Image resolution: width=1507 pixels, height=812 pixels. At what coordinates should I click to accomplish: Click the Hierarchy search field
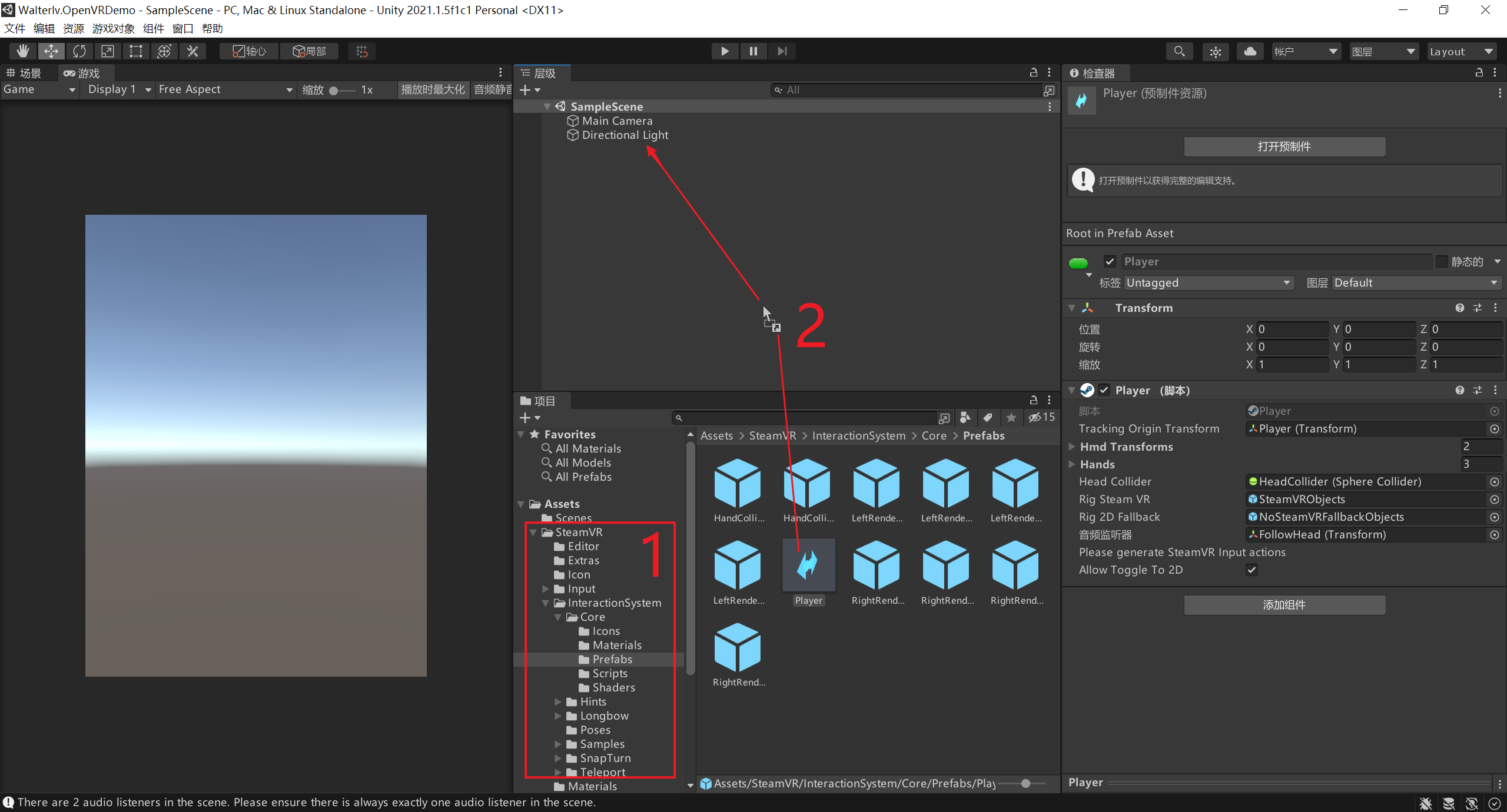click(907, 90)
